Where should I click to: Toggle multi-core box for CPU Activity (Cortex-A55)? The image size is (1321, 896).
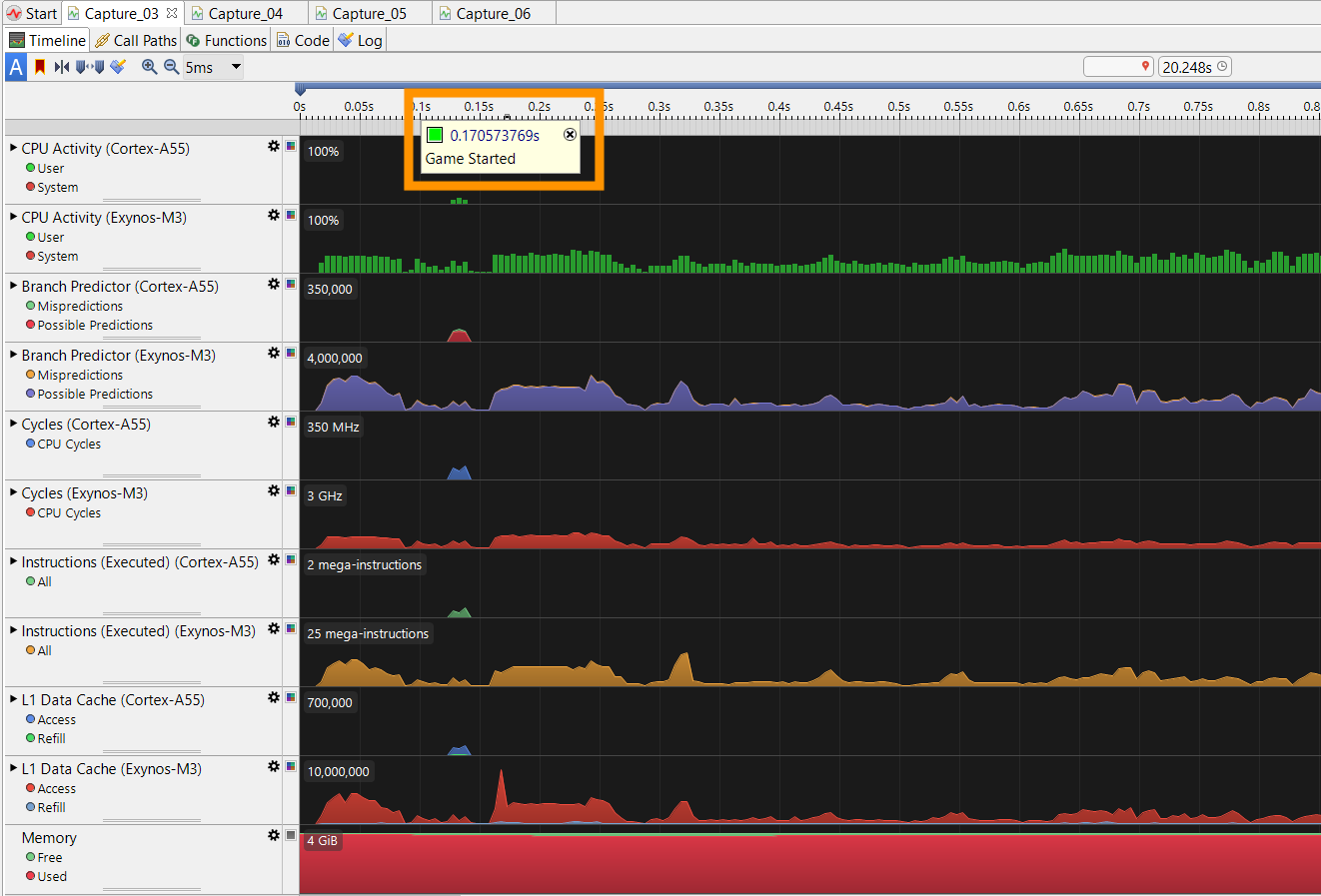pyautogui.click(x=291, y=146)
